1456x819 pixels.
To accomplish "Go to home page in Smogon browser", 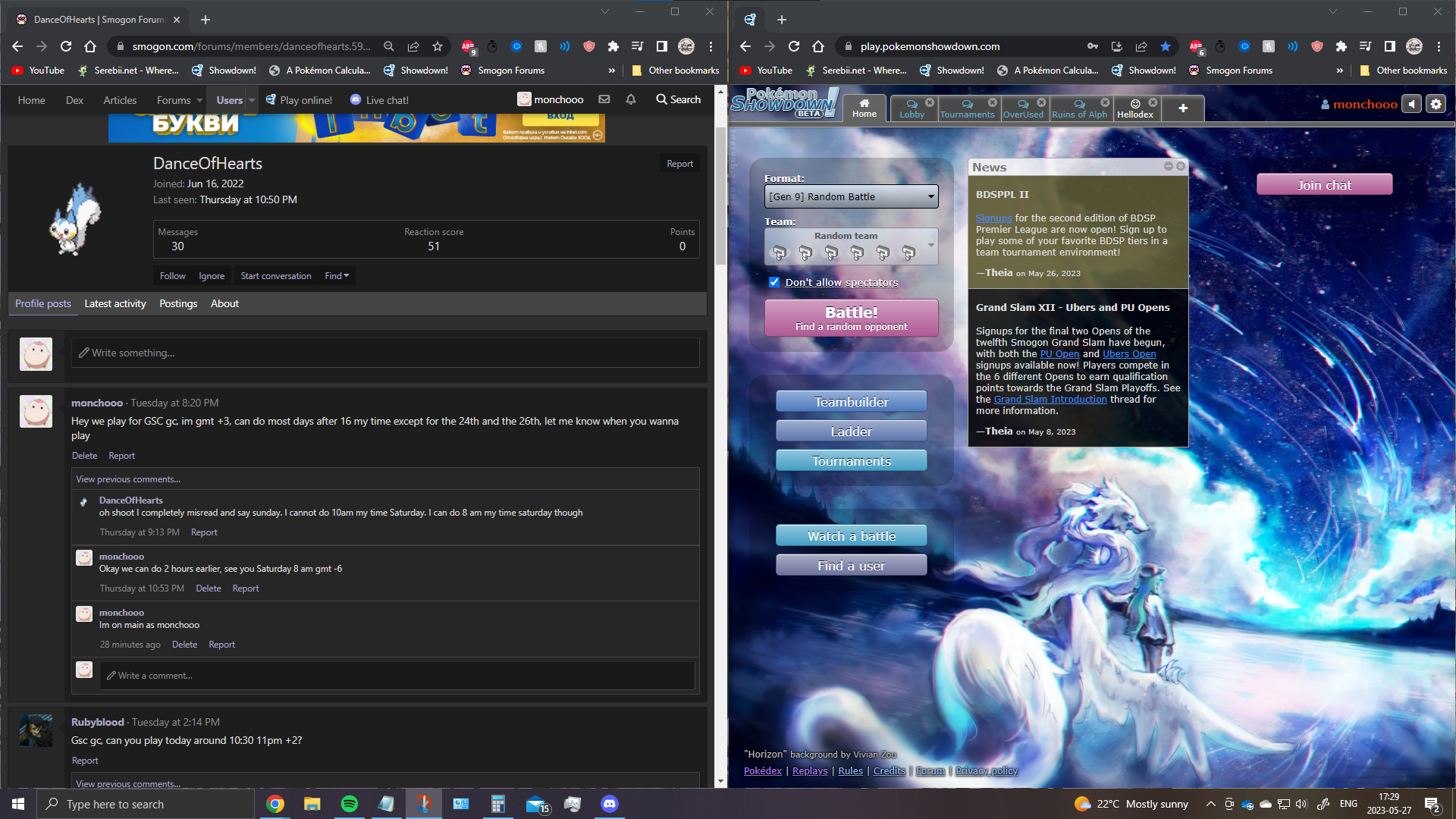I will (x=90, y=46).
